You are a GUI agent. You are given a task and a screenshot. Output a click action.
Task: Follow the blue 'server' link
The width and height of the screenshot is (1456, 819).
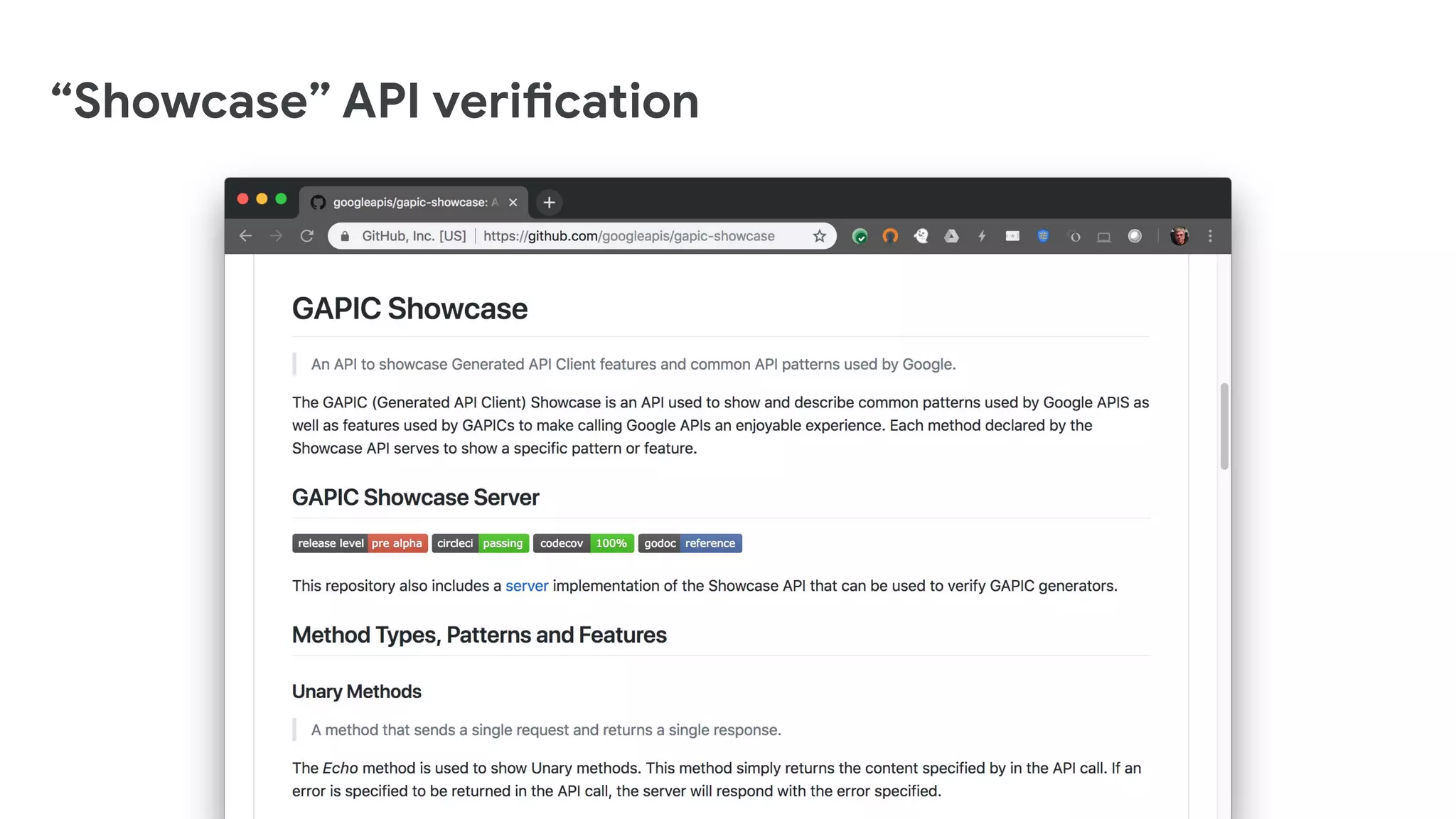(x=527, y=586)
